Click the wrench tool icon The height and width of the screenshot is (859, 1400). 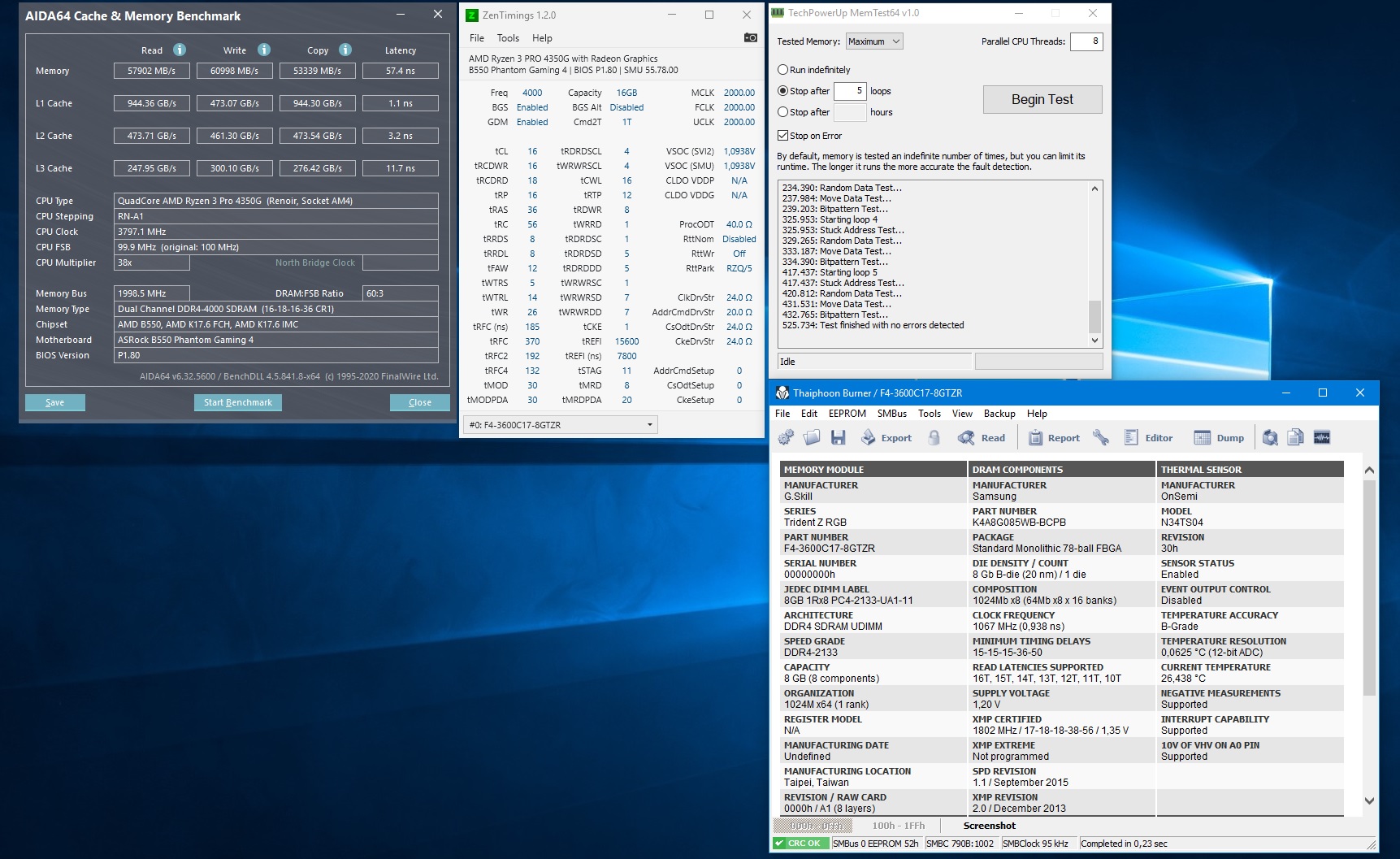click(1101, 438)
